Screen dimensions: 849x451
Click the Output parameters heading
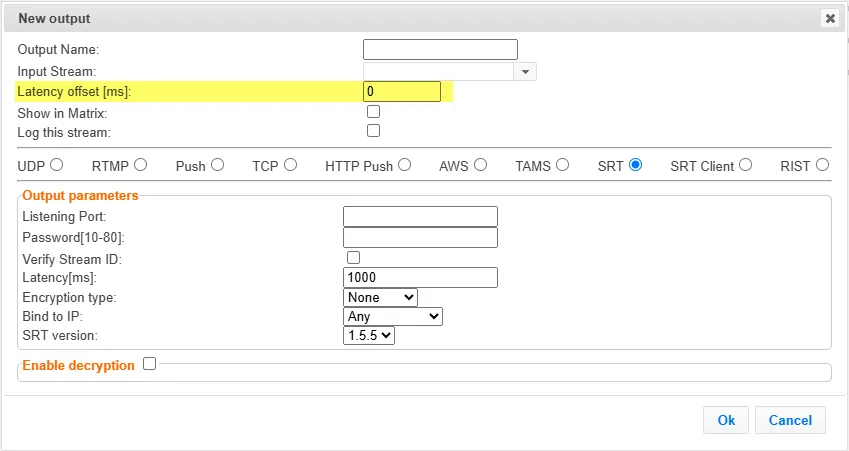click(80, 195)
